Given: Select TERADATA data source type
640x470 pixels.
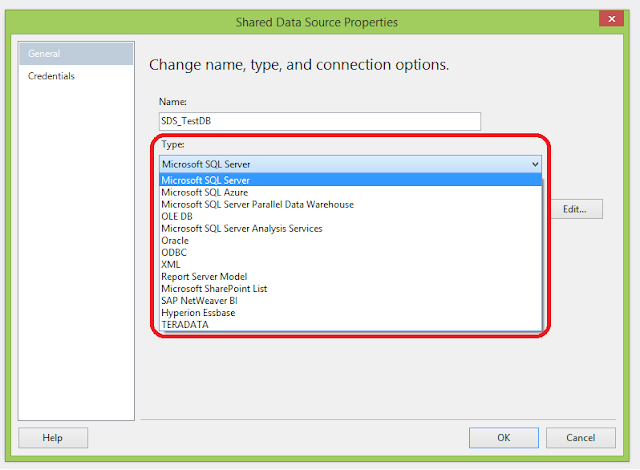Looking at the screenshot, I should coord(350,325).
